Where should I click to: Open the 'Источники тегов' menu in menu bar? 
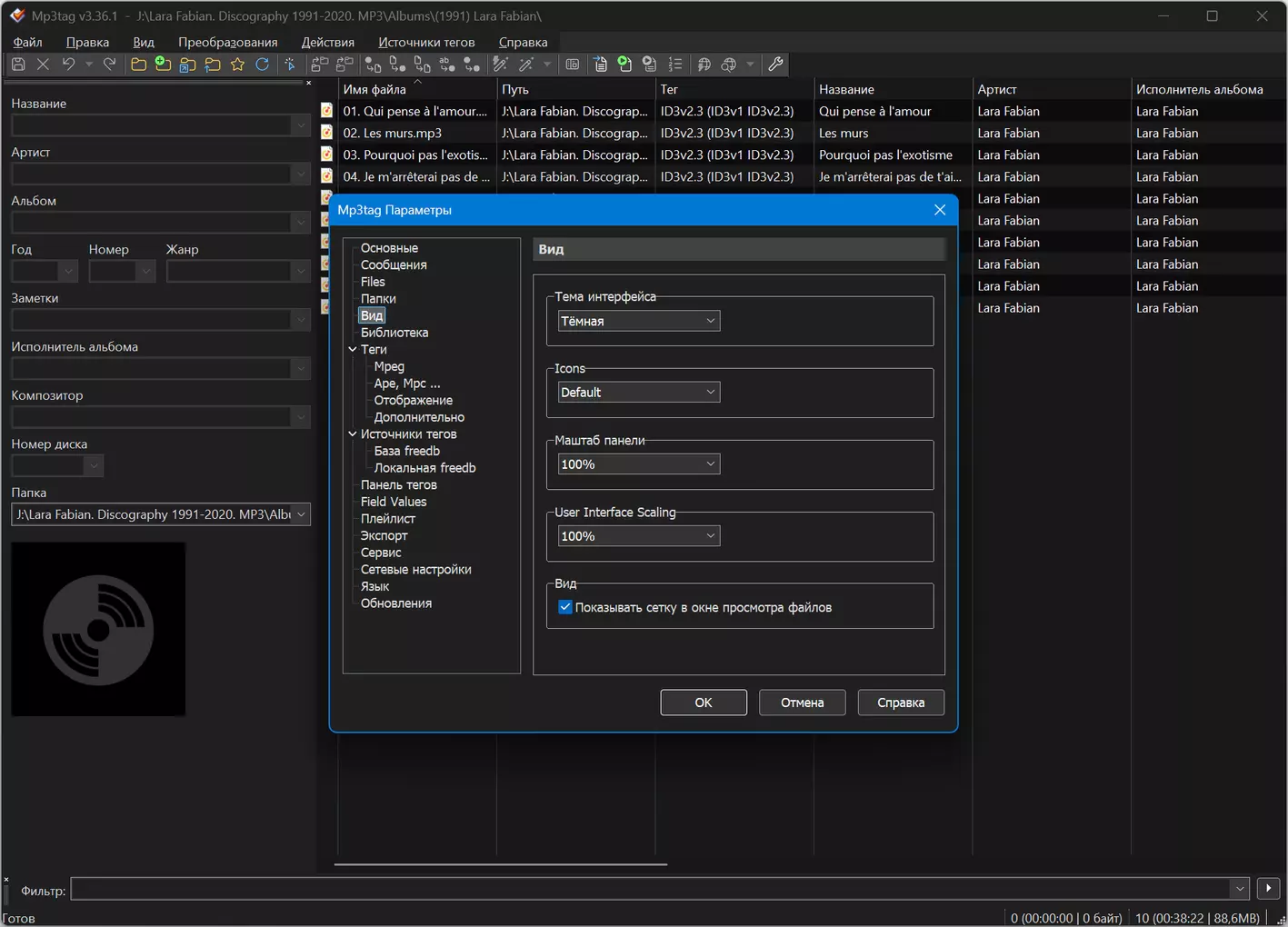[426, 42]
